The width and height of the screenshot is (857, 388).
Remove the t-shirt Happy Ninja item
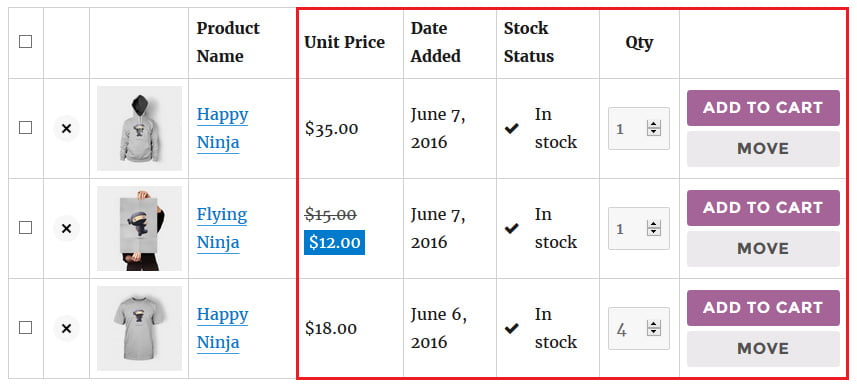click(66, 328)
